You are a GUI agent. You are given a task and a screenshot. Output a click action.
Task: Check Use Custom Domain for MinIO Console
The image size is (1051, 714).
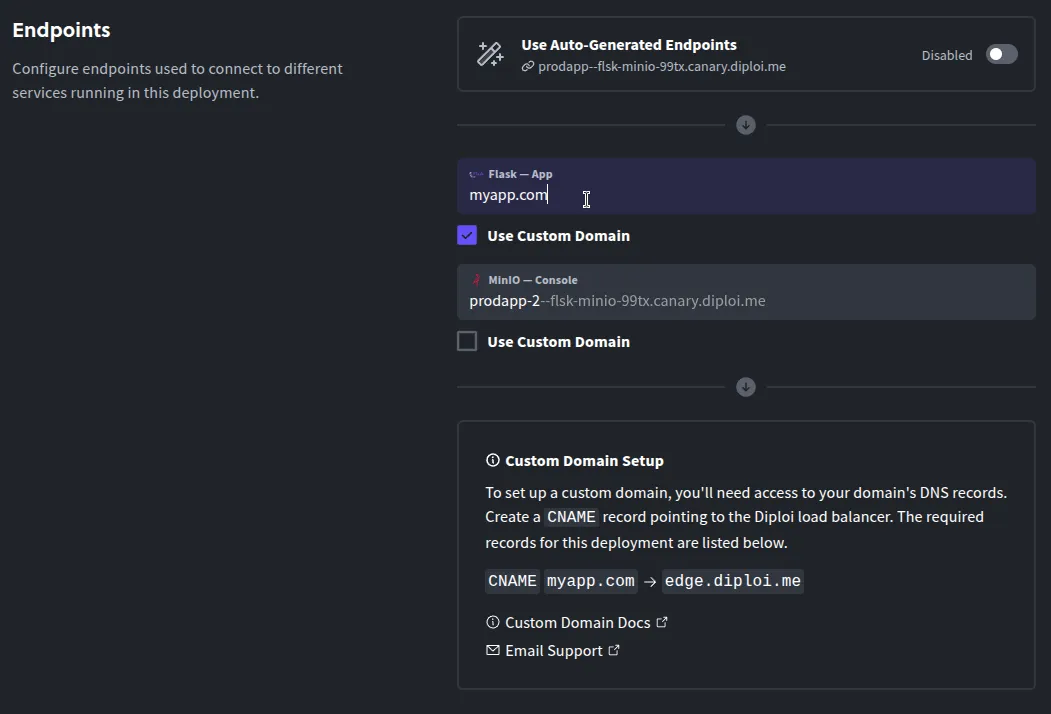point(466,341)
